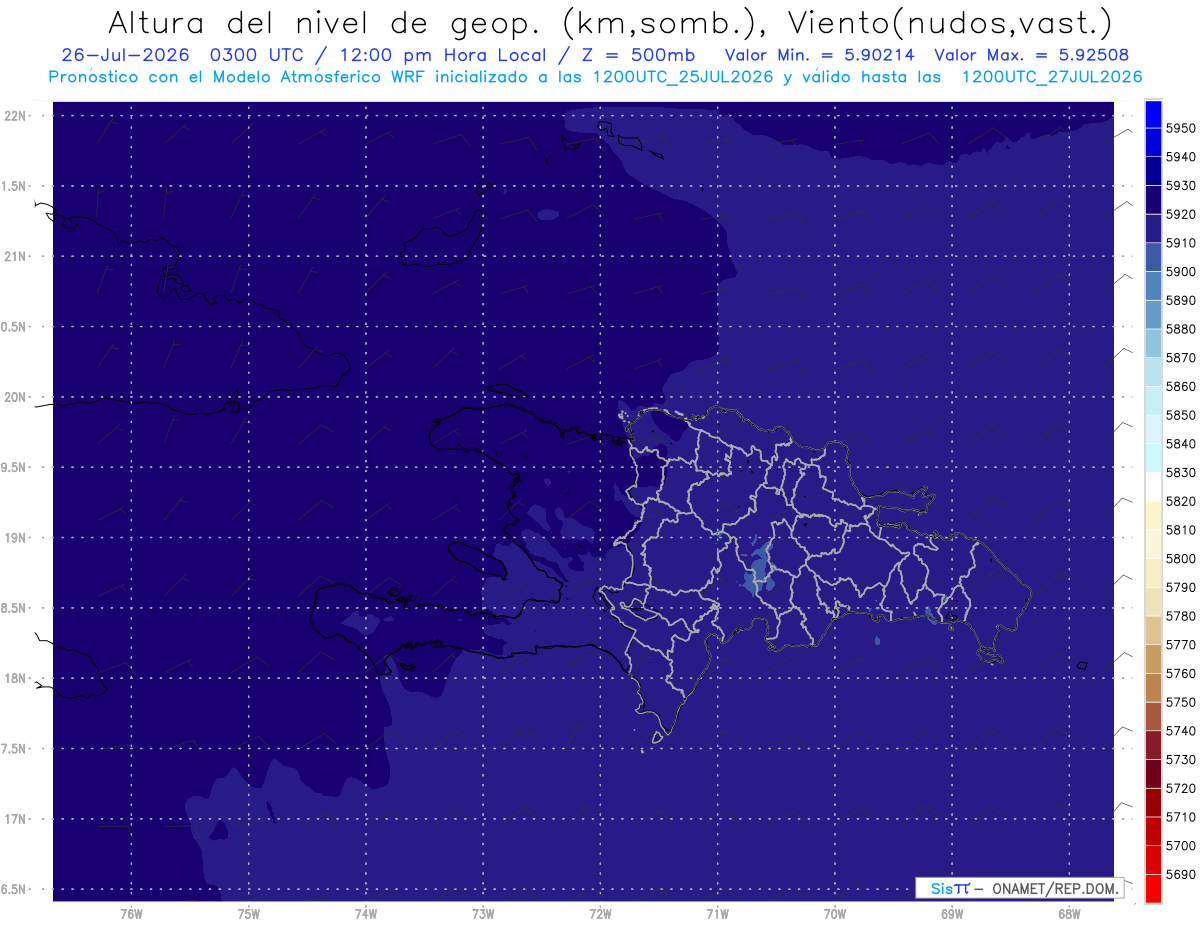Screen dimensions: 1200x927
Task: Click the '69W' longitude label
Action: point(952,914)
